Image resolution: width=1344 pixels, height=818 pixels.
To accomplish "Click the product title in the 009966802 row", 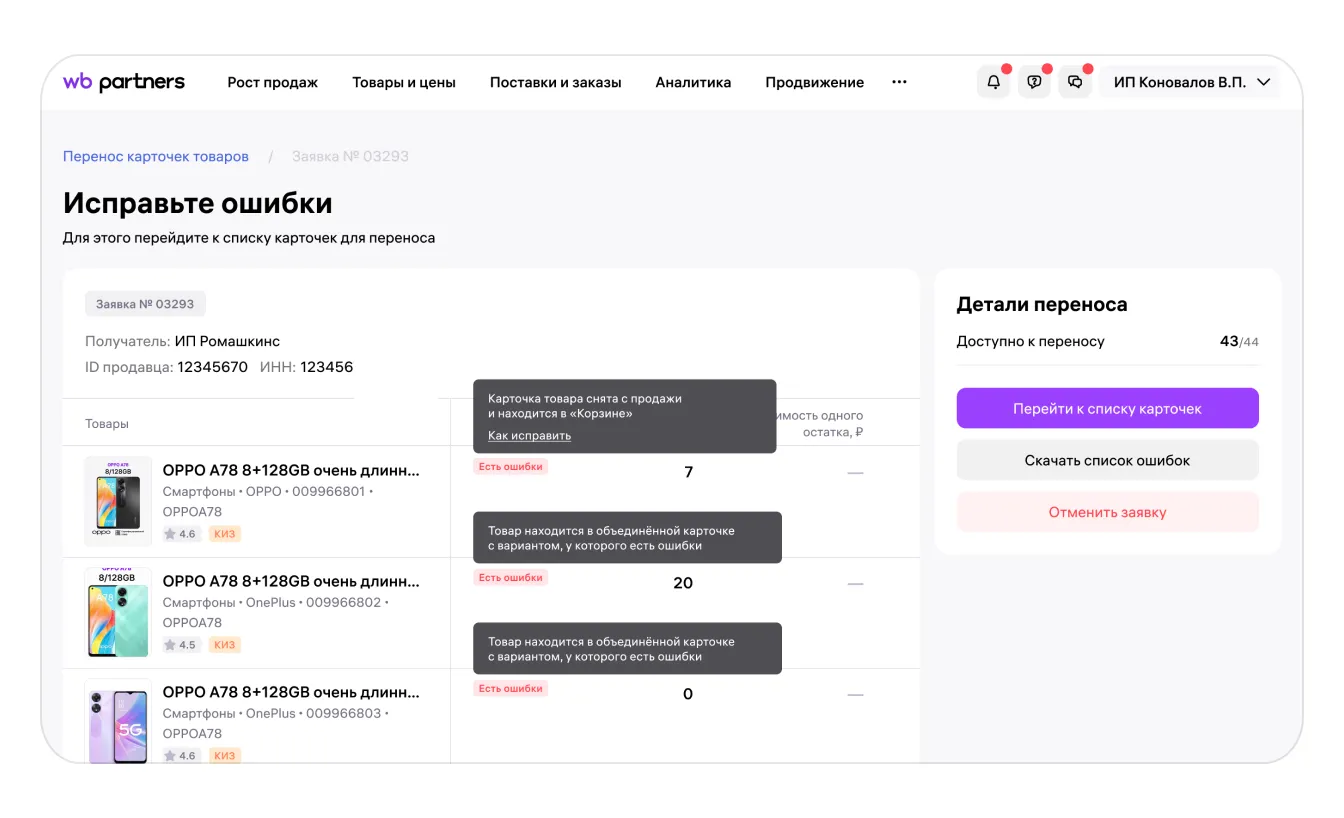I will click(x=291, y=581).
